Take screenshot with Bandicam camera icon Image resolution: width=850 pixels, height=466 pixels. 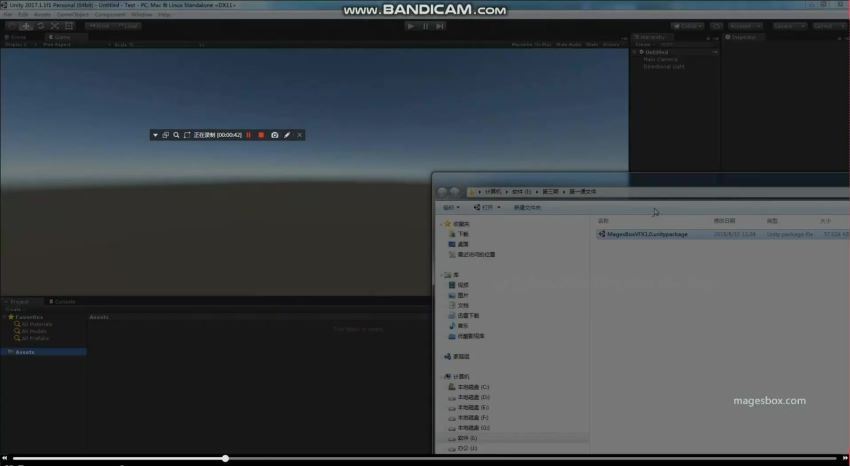click(275, 135)
